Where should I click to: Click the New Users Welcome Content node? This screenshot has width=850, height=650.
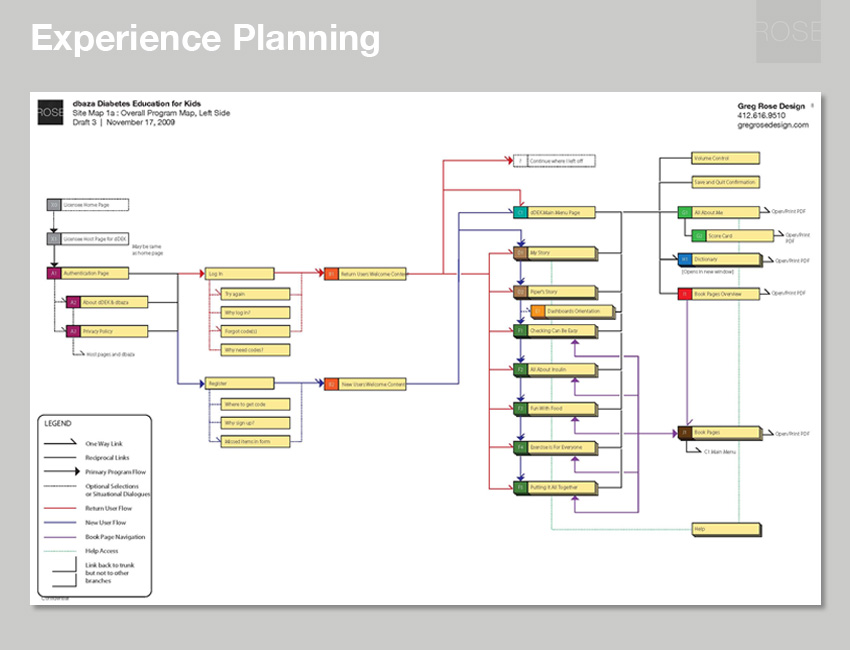tap(365, 384)
